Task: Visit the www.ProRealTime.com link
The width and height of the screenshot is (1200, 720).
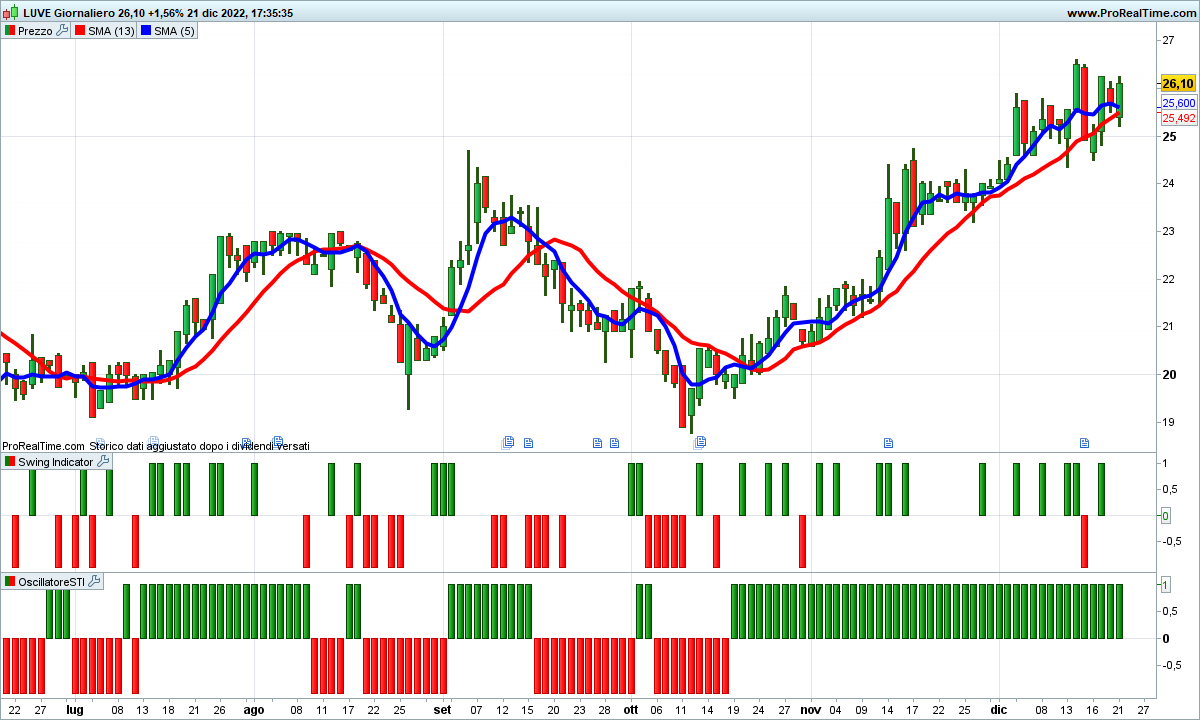Action: point(1131,13)
